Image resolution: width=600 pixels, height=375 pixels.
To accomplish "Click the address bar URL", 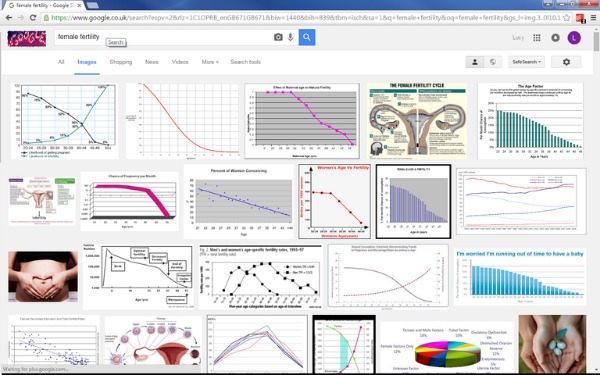I will pyautogui.click(x=305, y=18).
